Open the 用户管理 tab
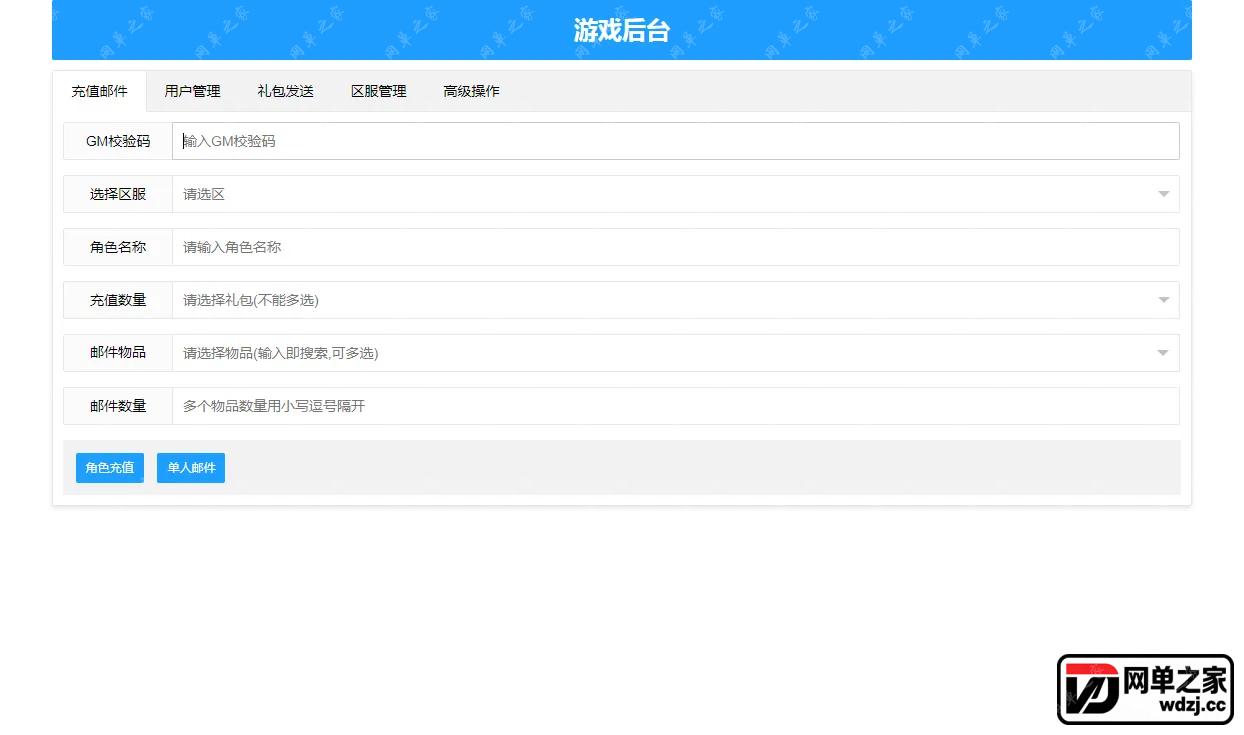The width and height of the screenshot is (1244, 735). point(192,91)
